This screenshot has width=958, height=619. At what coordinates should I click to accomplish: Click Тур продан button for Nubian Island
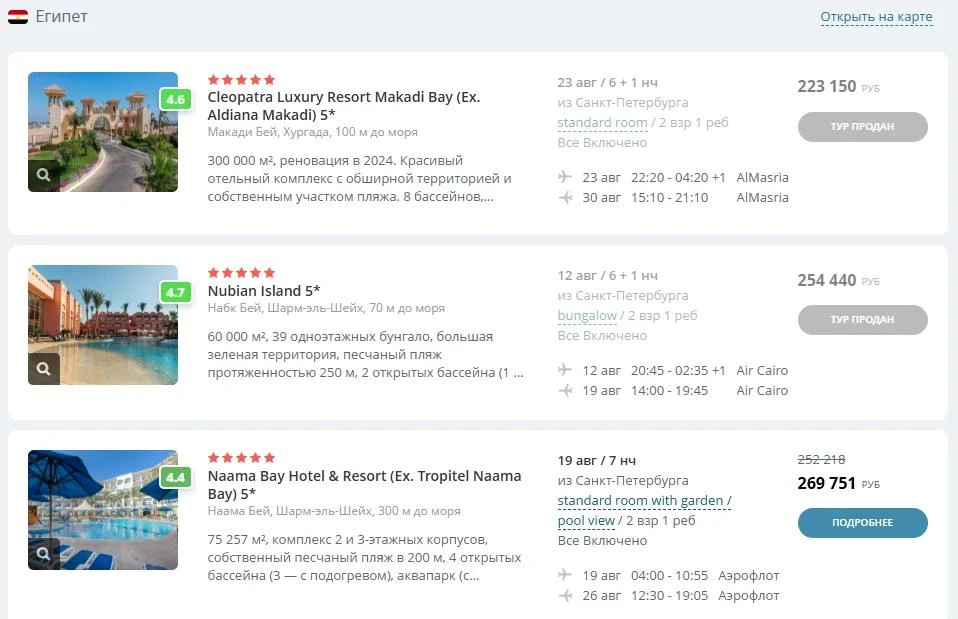click(863, 320)
